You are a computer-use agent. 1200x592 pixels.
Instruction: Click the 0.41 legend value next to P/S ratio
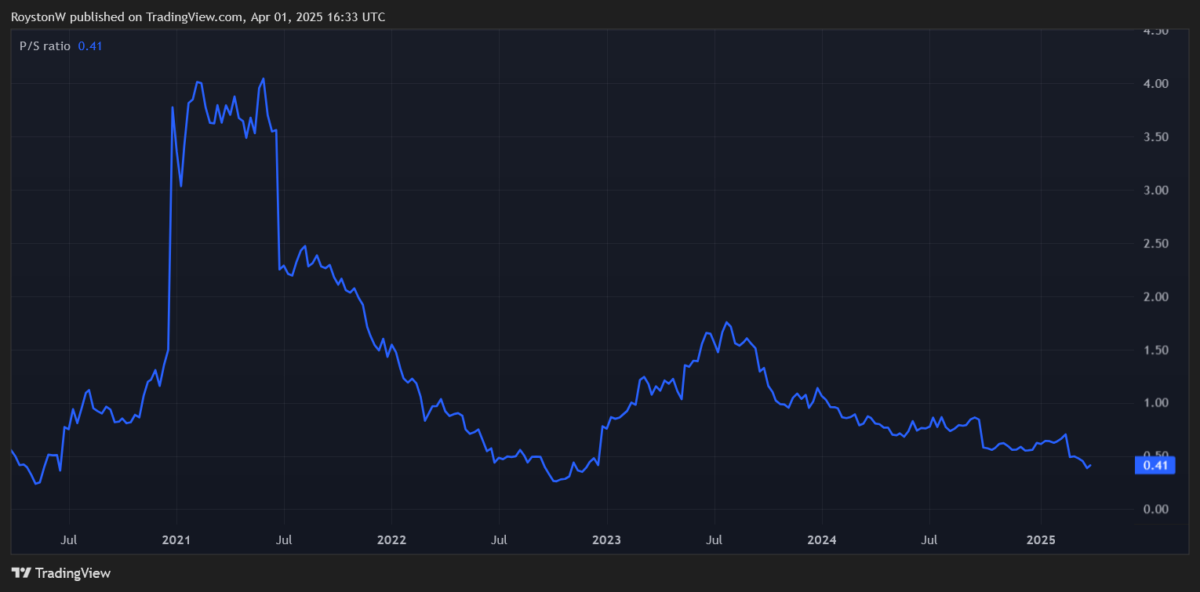pos(90,46)
